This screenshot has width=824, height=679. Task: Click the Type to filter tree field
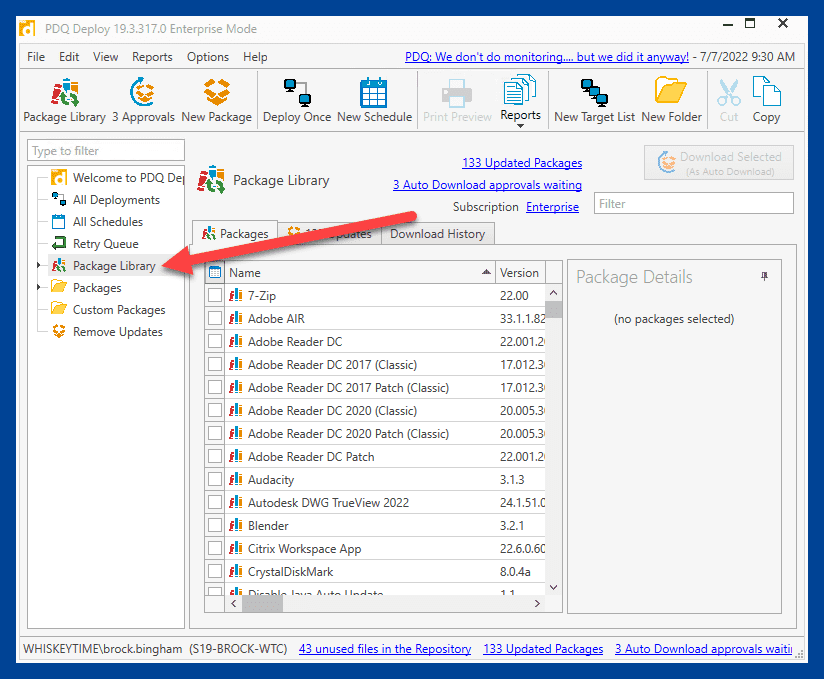pos(106,150)
